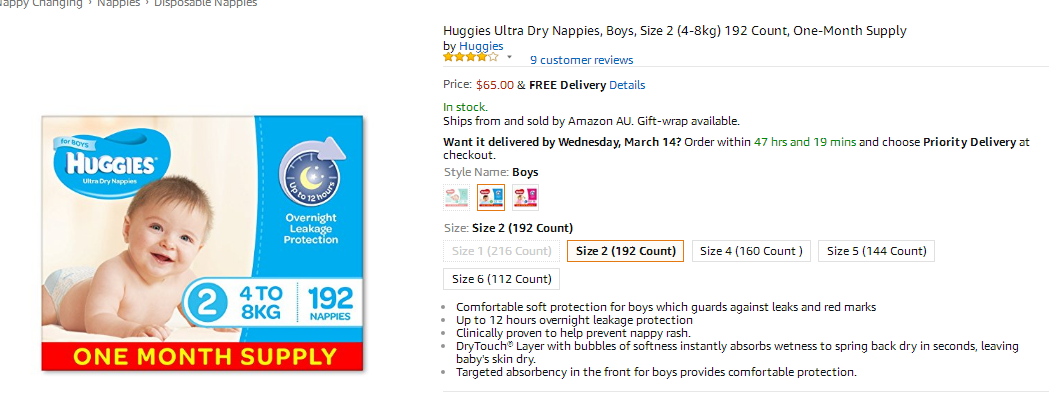Click the Huggies nappies product image
1053x395 pixels.
pos(202,243)
